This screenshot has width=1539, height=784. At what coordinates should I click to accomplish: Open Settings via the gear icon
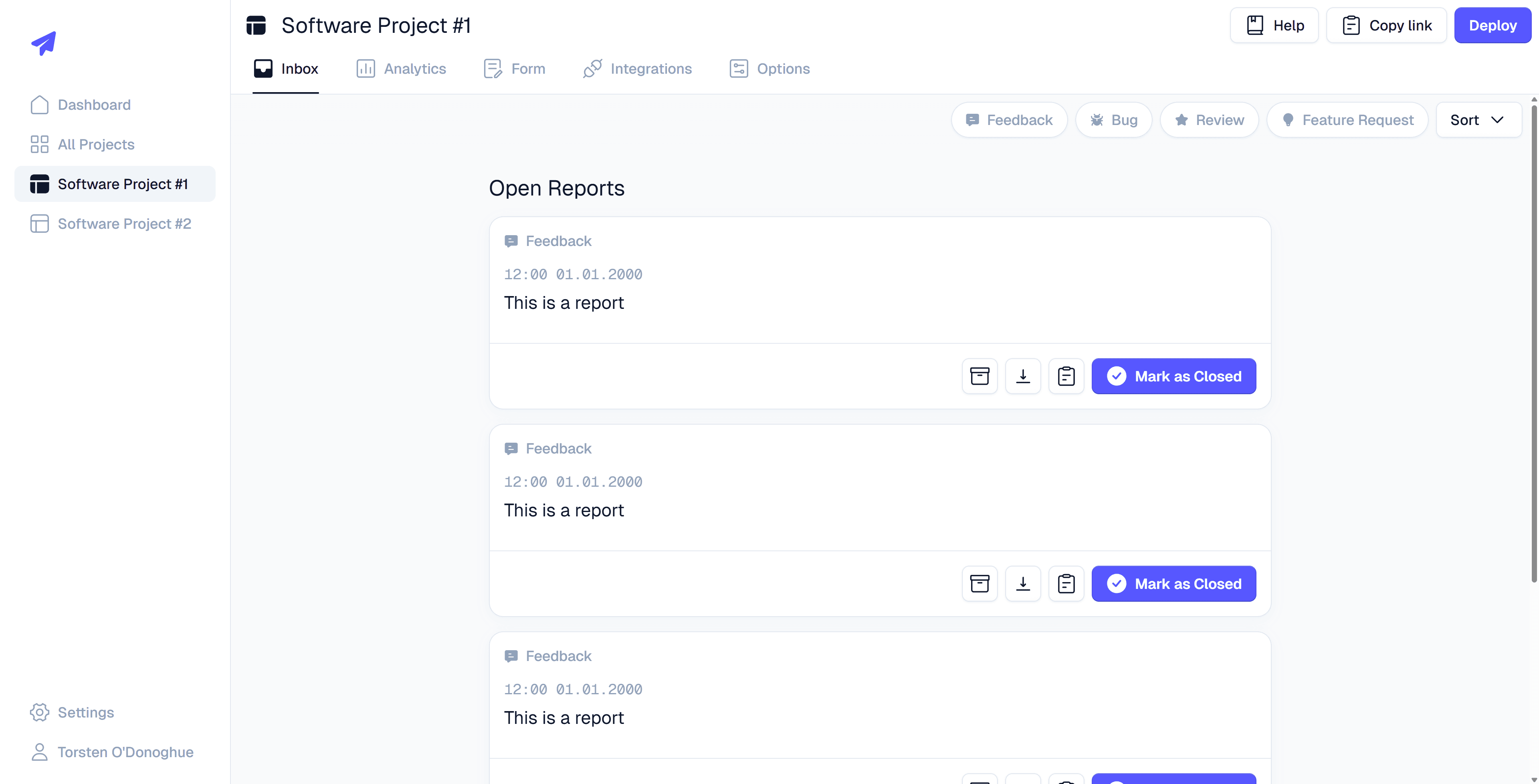(x=39, y=712)
